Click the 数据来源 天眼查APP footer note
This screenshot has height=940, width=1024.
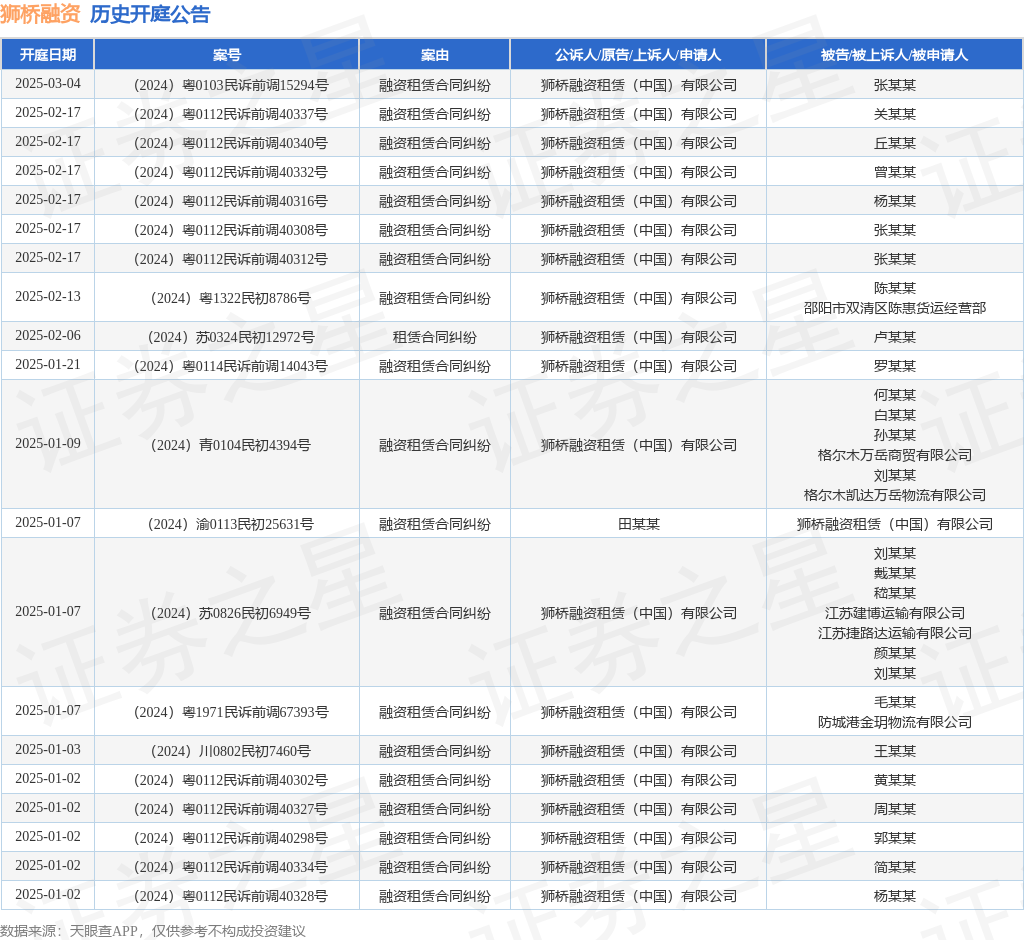[153, 931]
